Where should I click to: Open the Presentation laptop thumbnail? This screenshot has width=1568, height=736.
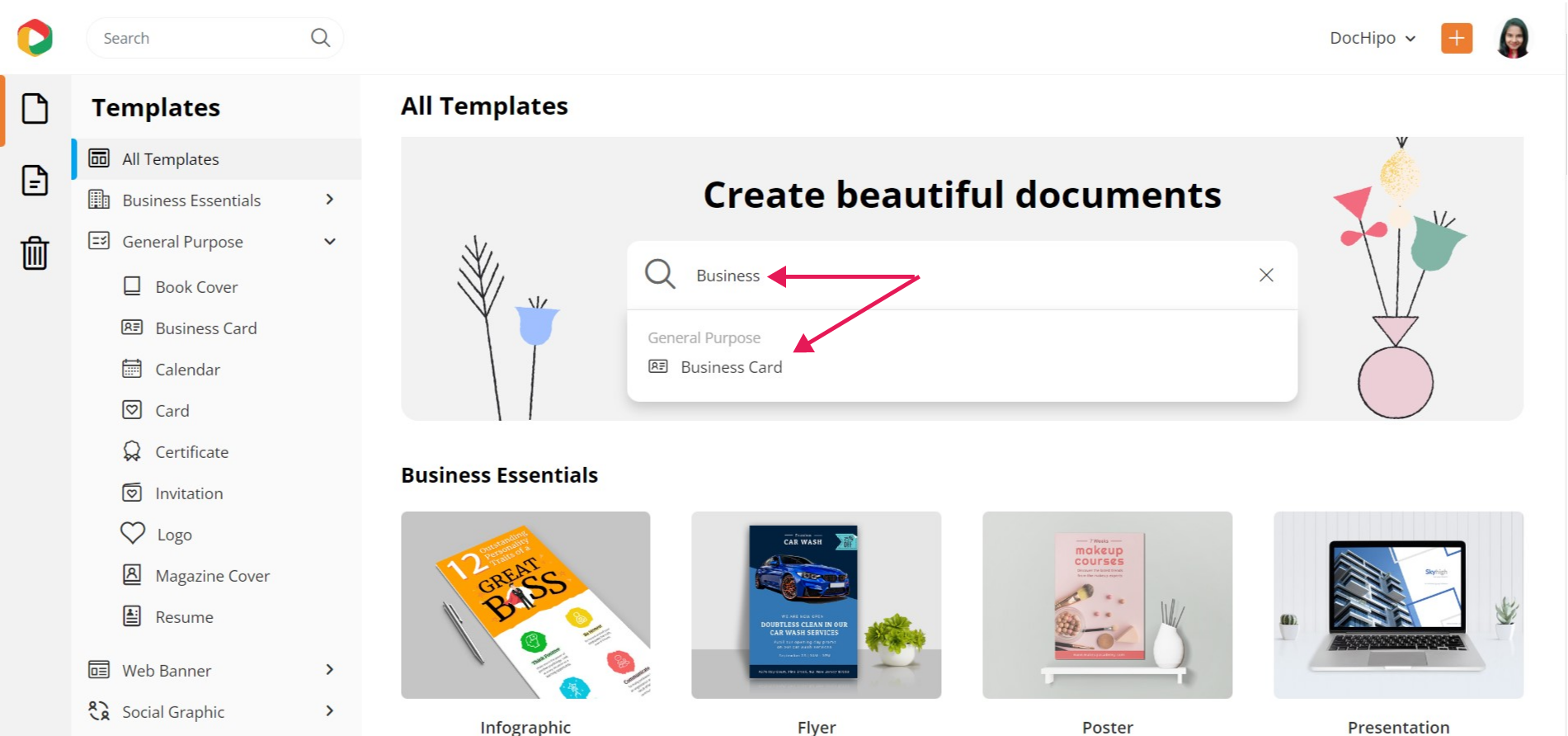point(1399,605)
